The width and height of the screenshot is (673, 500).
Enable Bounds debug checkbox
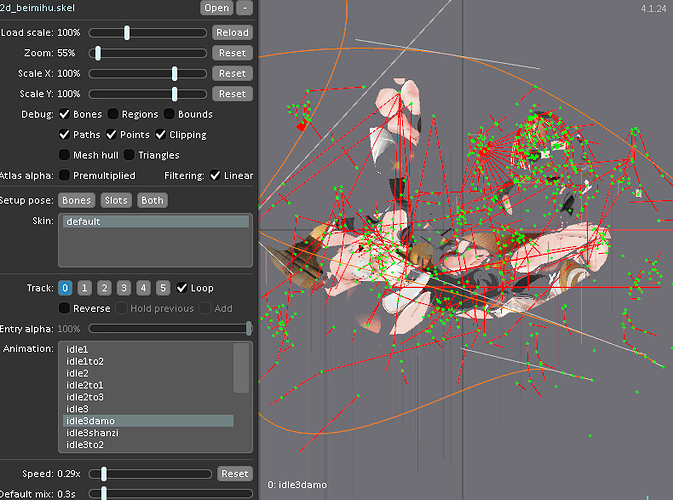[x=169, y=114]
